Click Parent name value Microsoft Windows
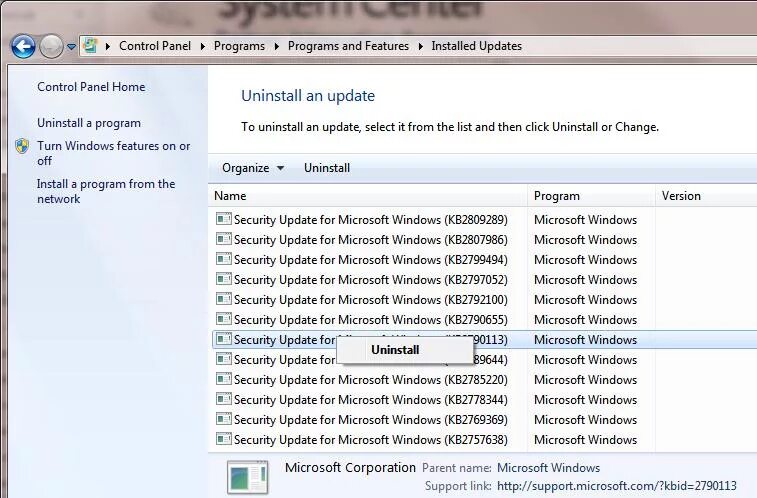 (x=548, y=468)
